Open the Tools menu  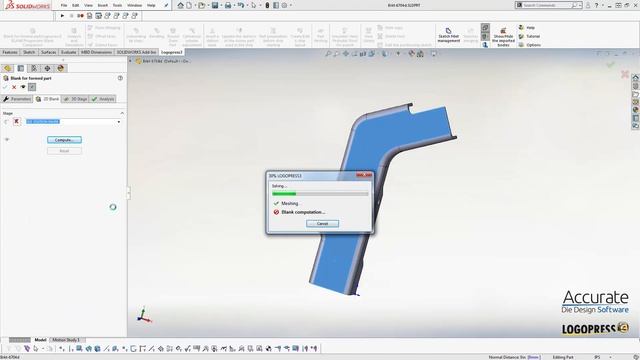[117, 5]
